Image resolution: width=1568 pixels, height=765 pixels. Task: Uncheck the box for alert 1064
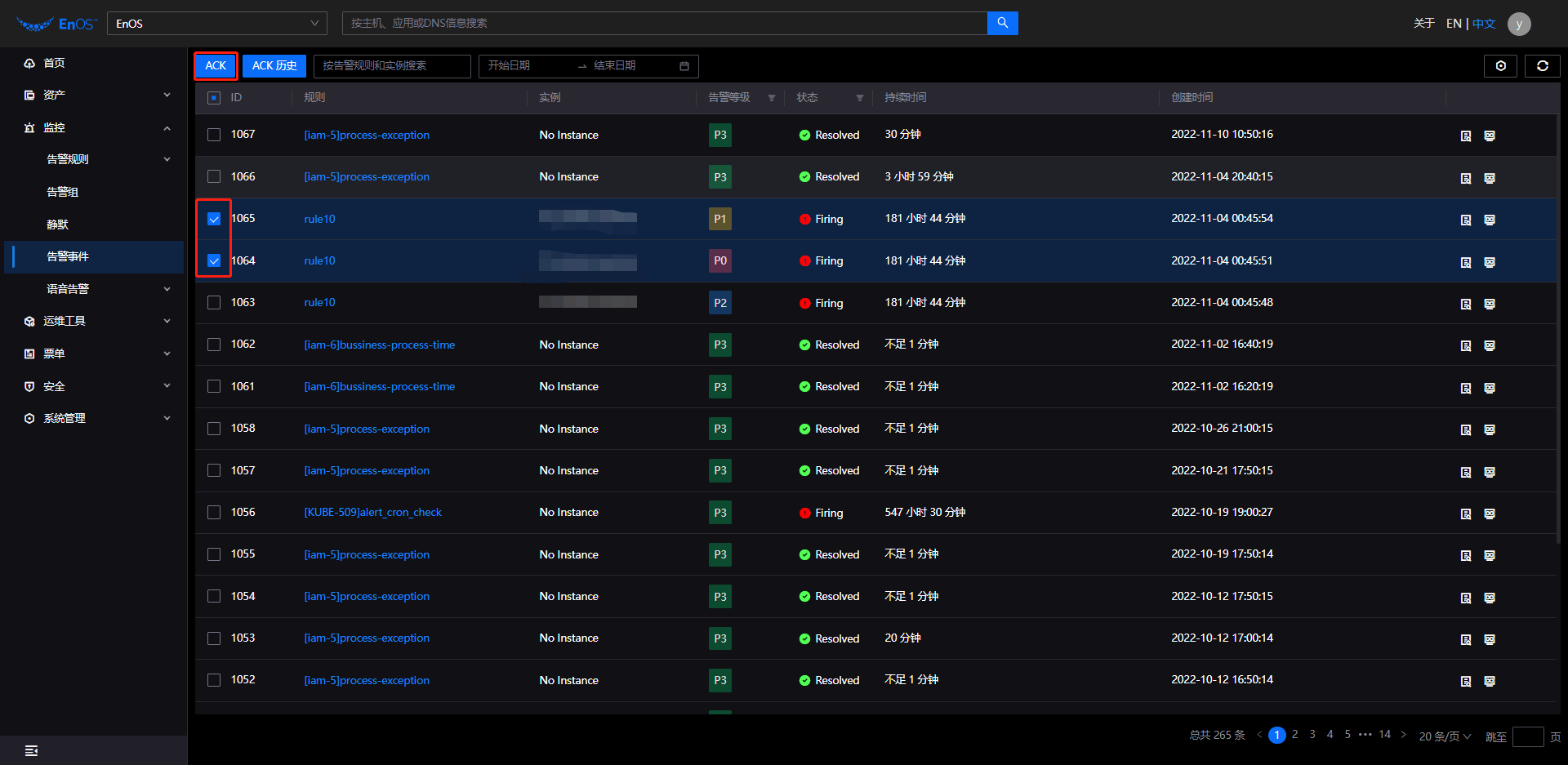click(214, 260)
